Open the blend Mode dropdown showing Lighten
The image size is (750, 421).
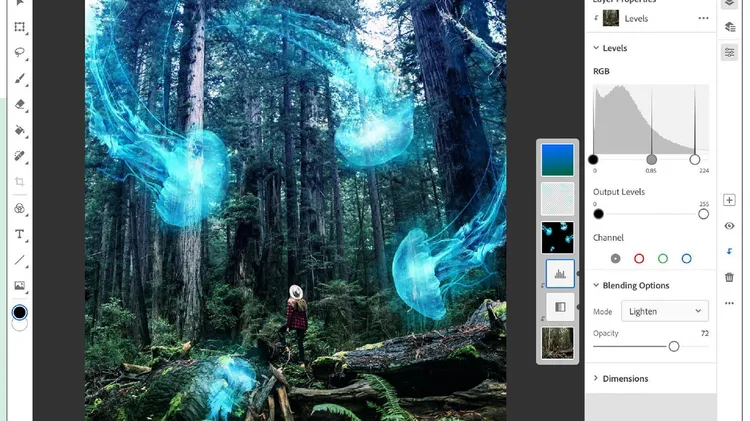pyautogui.click(x=665, y=311)
